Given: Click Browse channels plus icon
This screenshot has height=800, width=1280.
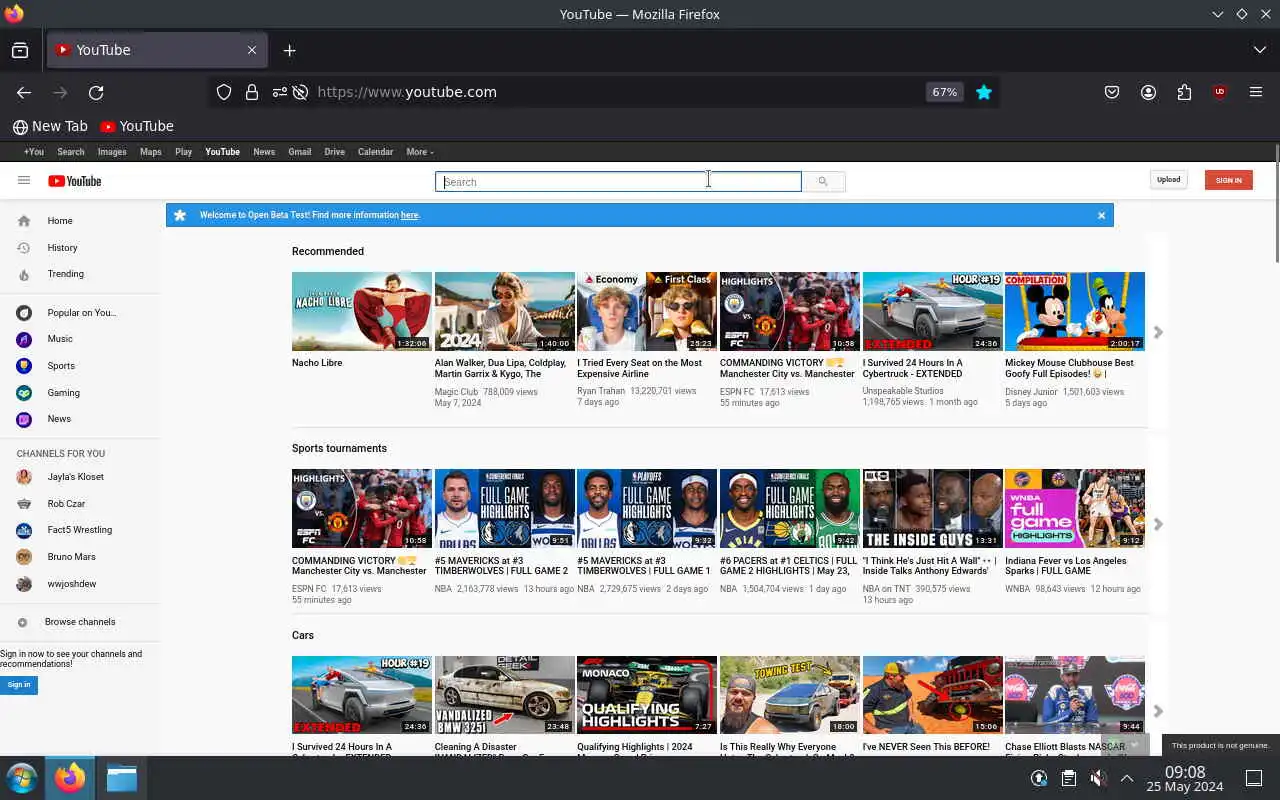Looking at the screenshot, I should (x=23, y=622).
